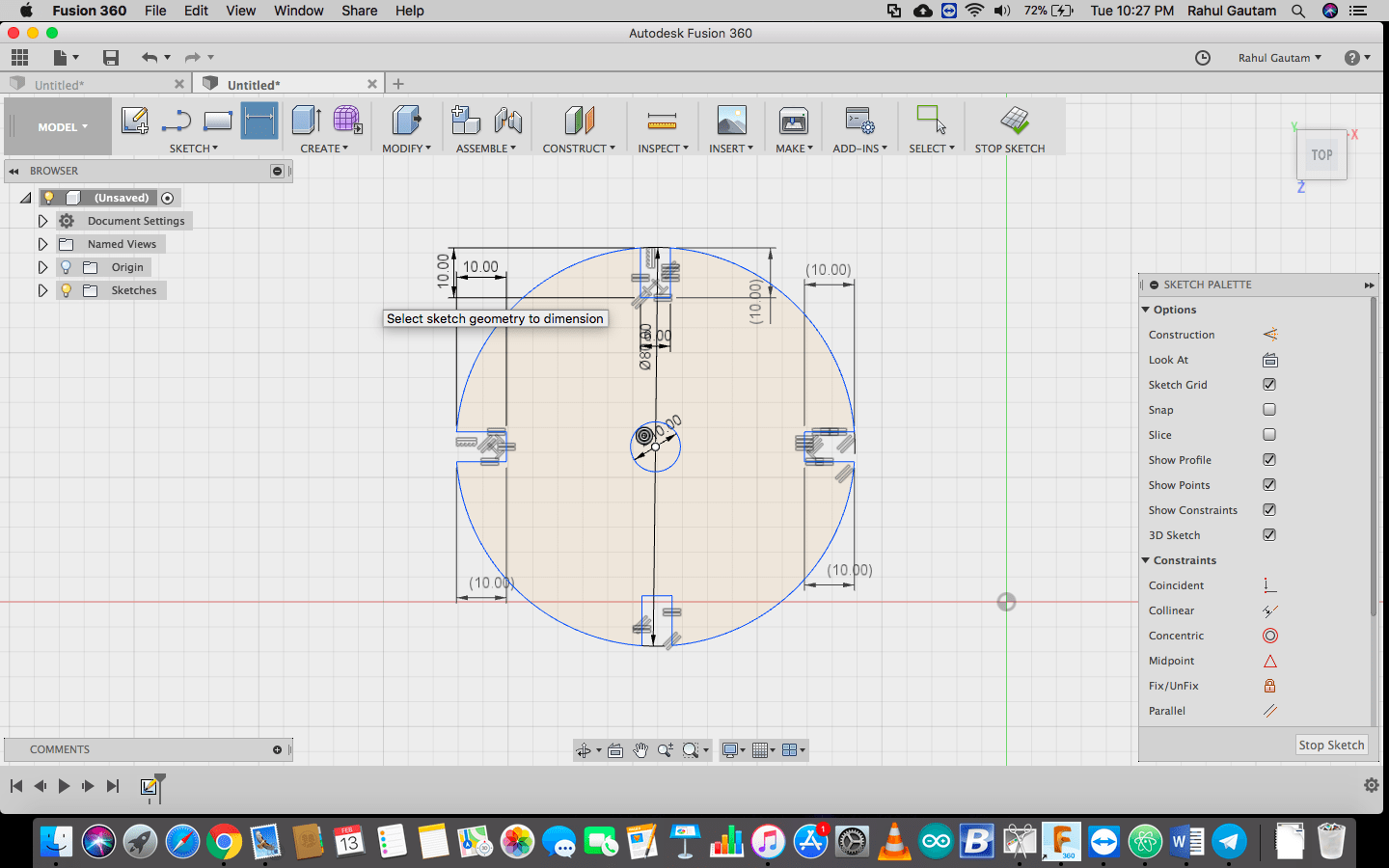The image size is (1389, 868).
Task: Collapse the Options section in palette
Action: coord(1146,310)
